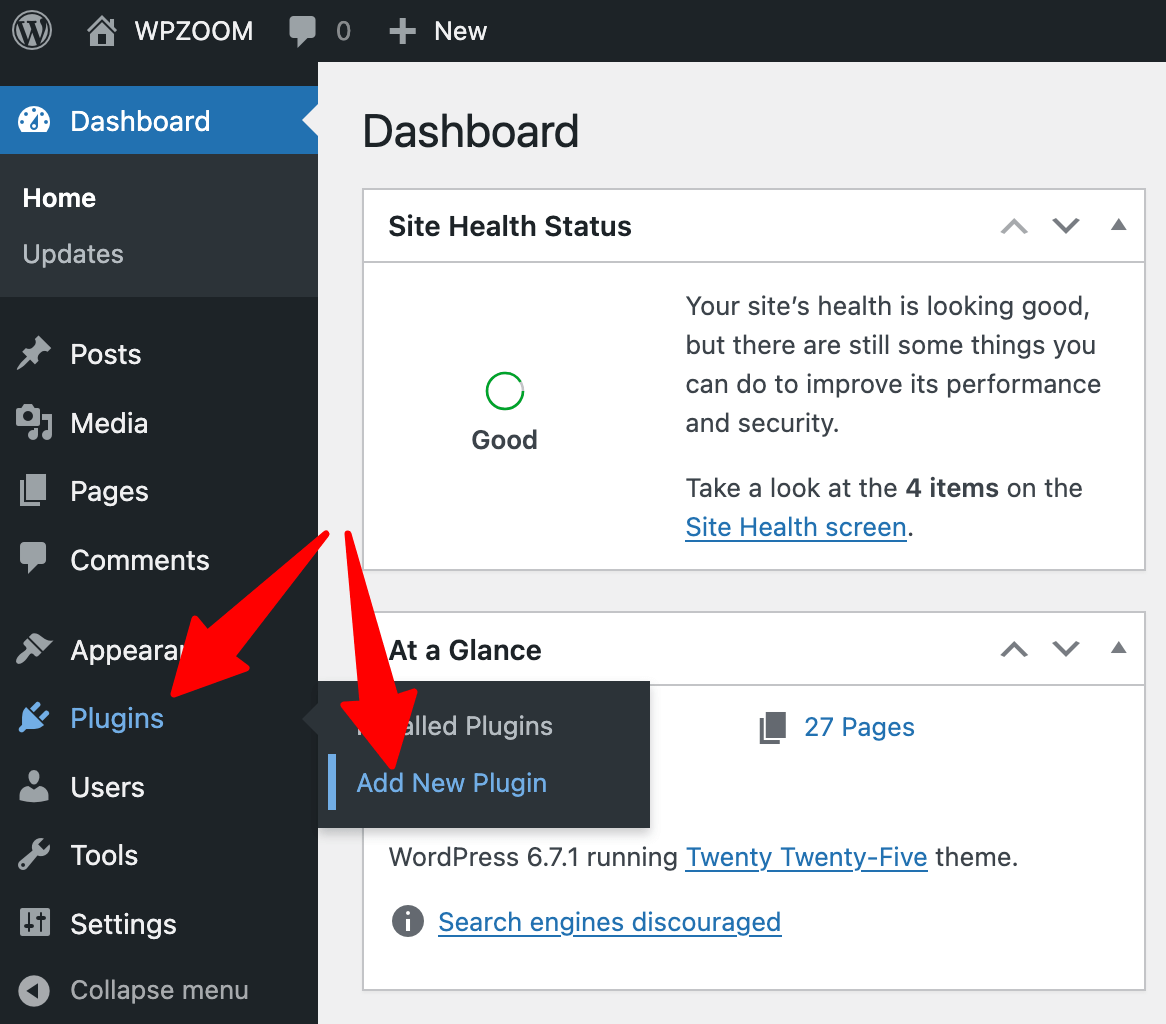Click the Twenty Twenty-Five theme link

[806, 857]
